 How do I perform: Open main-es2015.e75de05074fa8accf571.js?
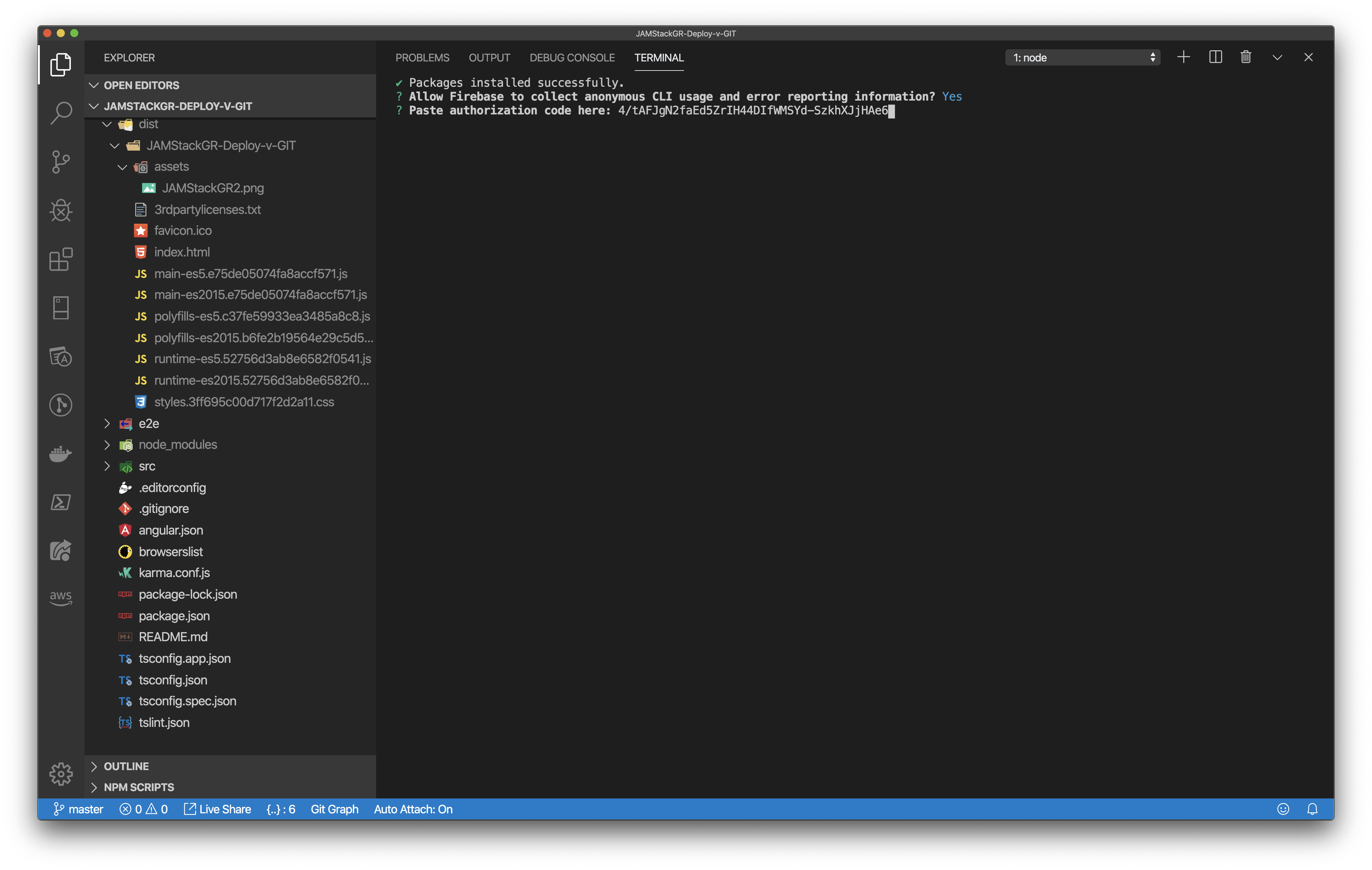point(230,295)
